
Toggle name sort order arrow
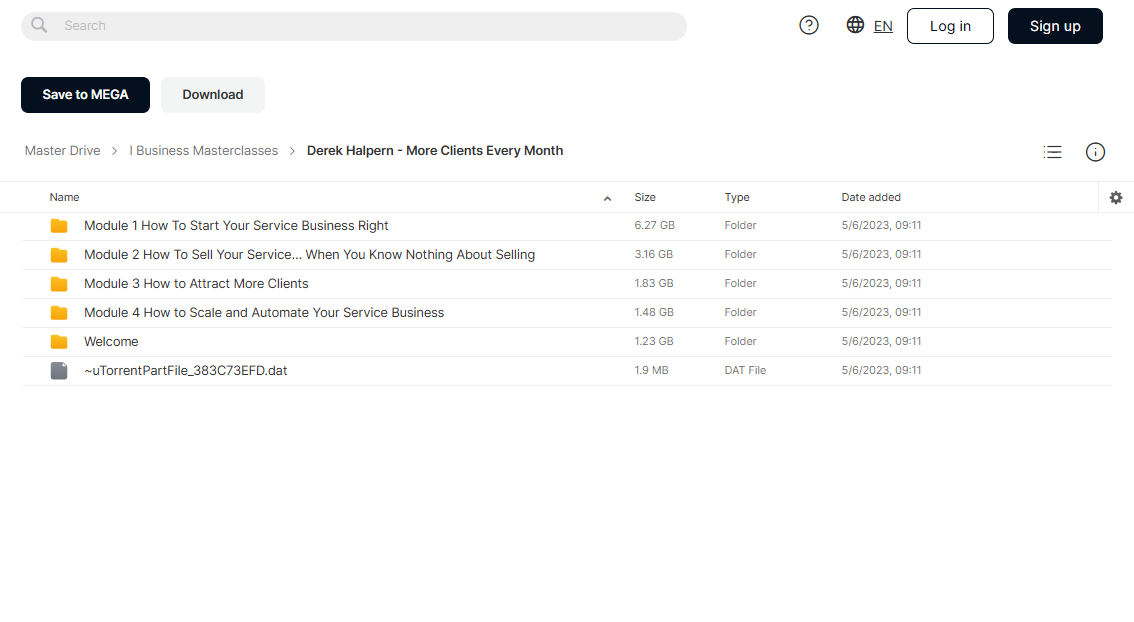(608, 198)
